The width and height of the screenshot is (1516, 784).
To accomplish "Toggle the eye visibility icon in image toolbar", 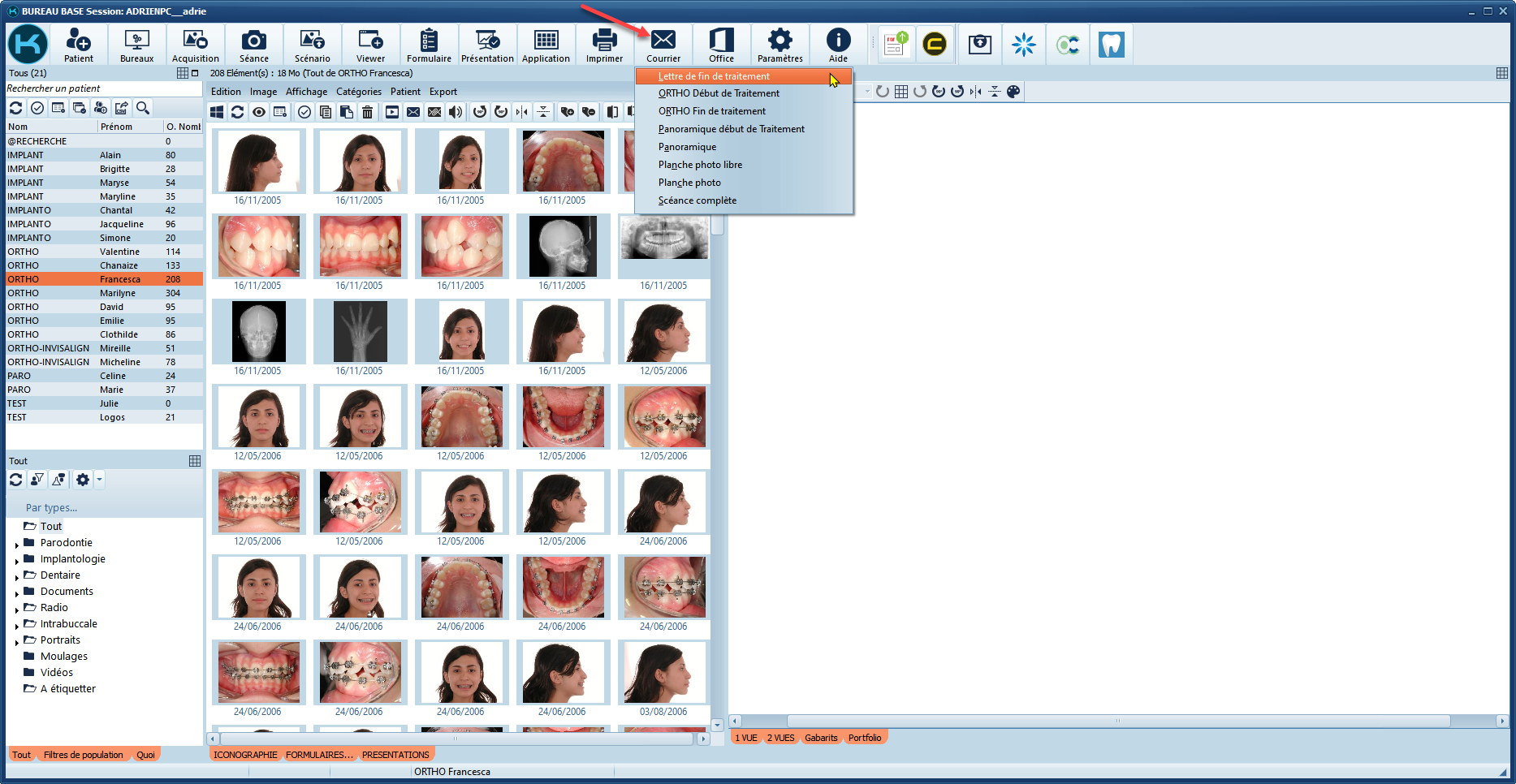I will pos(259,112).
